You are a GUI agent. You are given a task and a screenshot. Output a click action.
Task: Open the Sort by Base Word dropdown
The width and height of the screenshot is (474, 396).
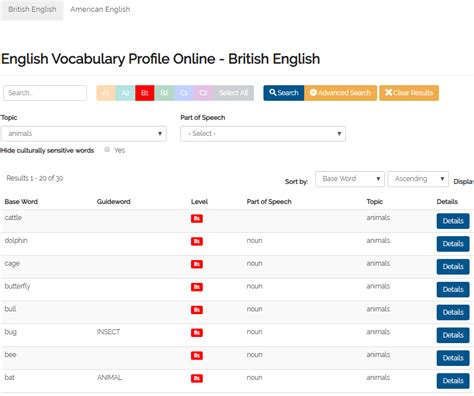click(x=350, y=179)
